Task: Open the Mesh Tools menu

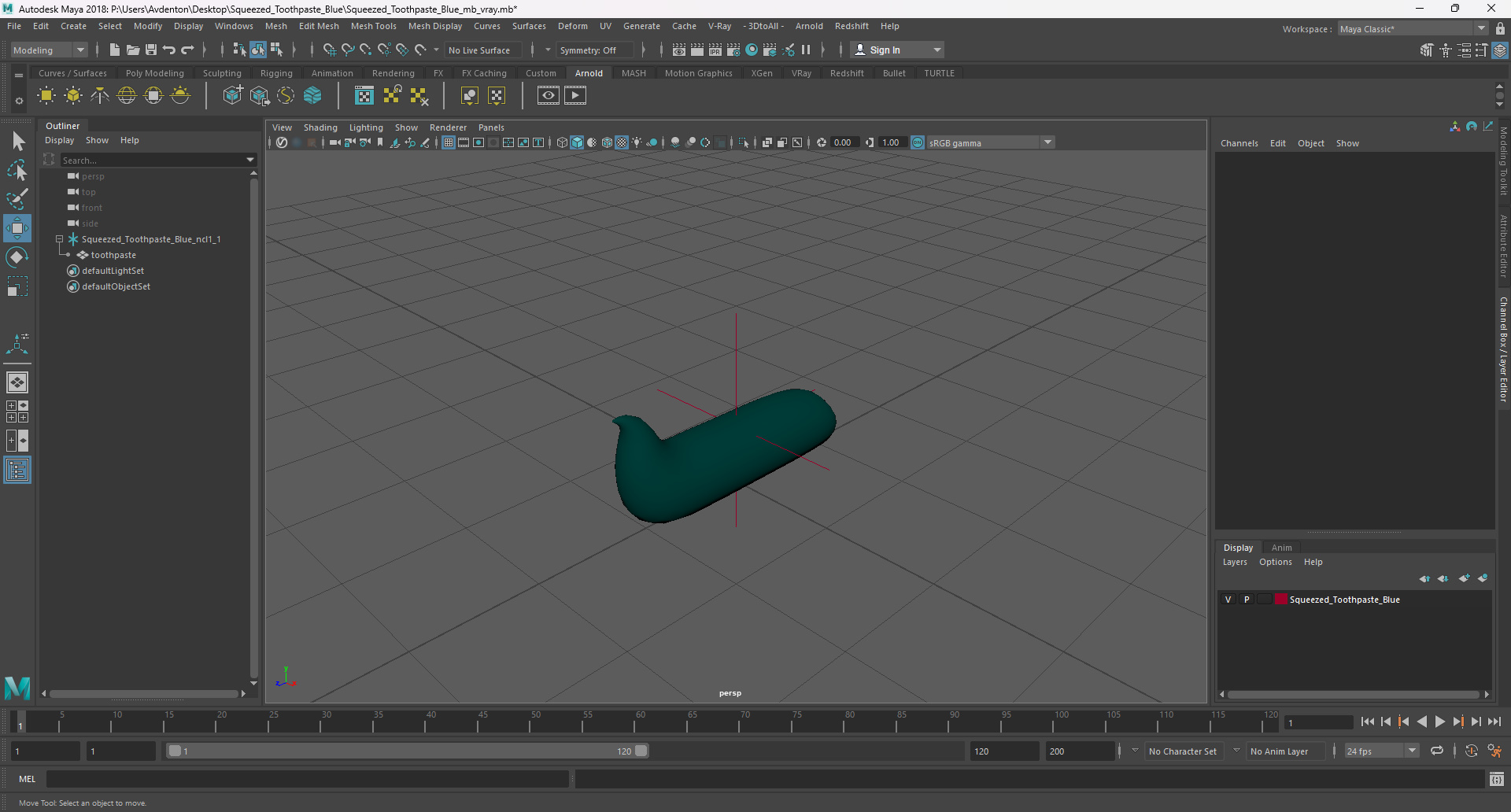Action: 373,26
